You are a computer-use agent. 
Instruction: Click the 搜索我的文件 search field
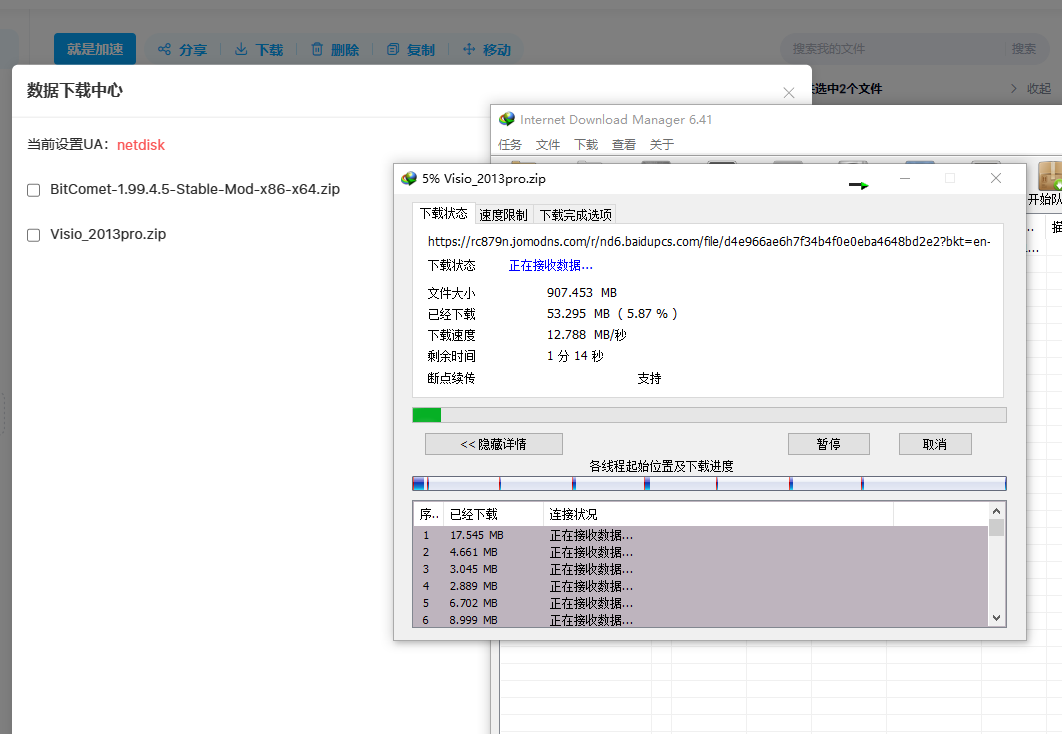pos(894,49)
